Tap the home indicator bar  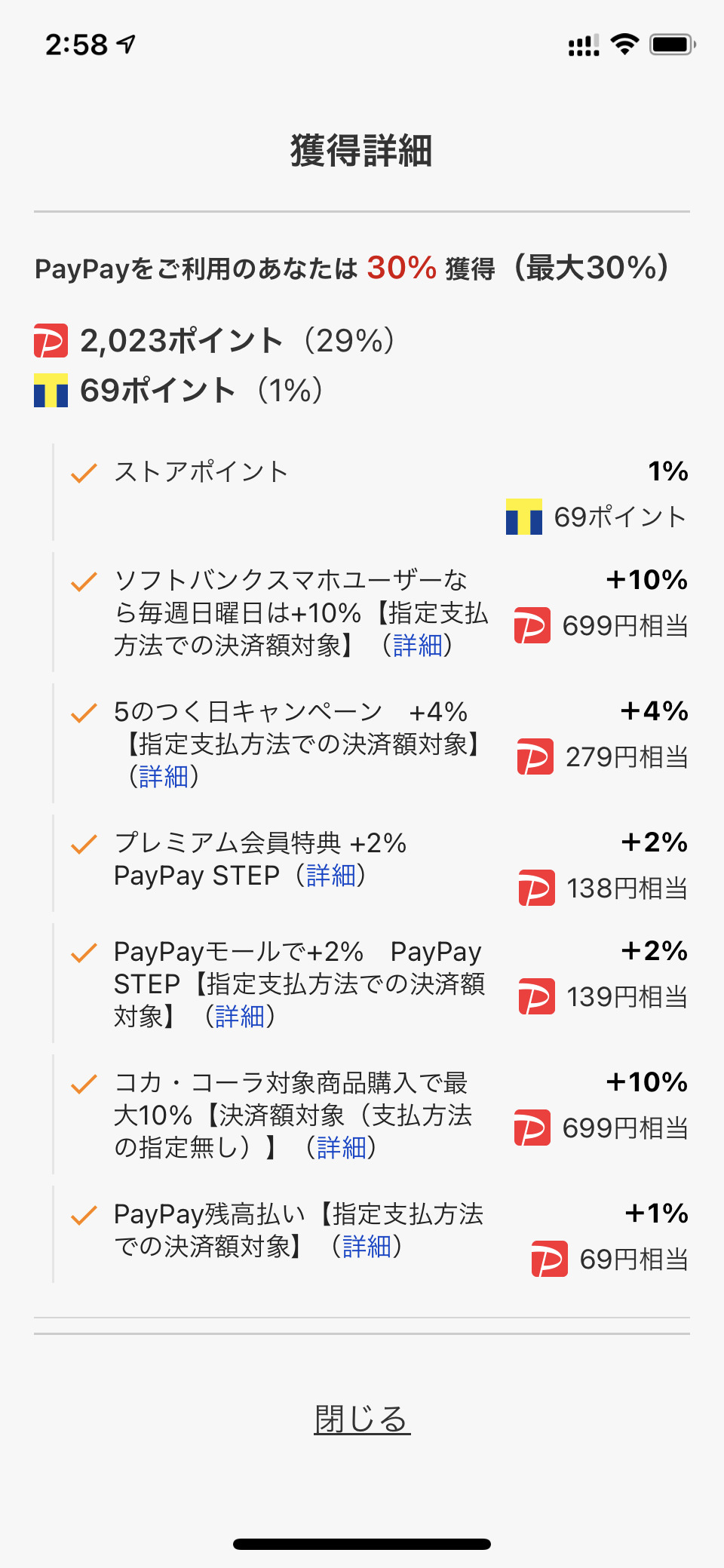[x=362, y=1544]
